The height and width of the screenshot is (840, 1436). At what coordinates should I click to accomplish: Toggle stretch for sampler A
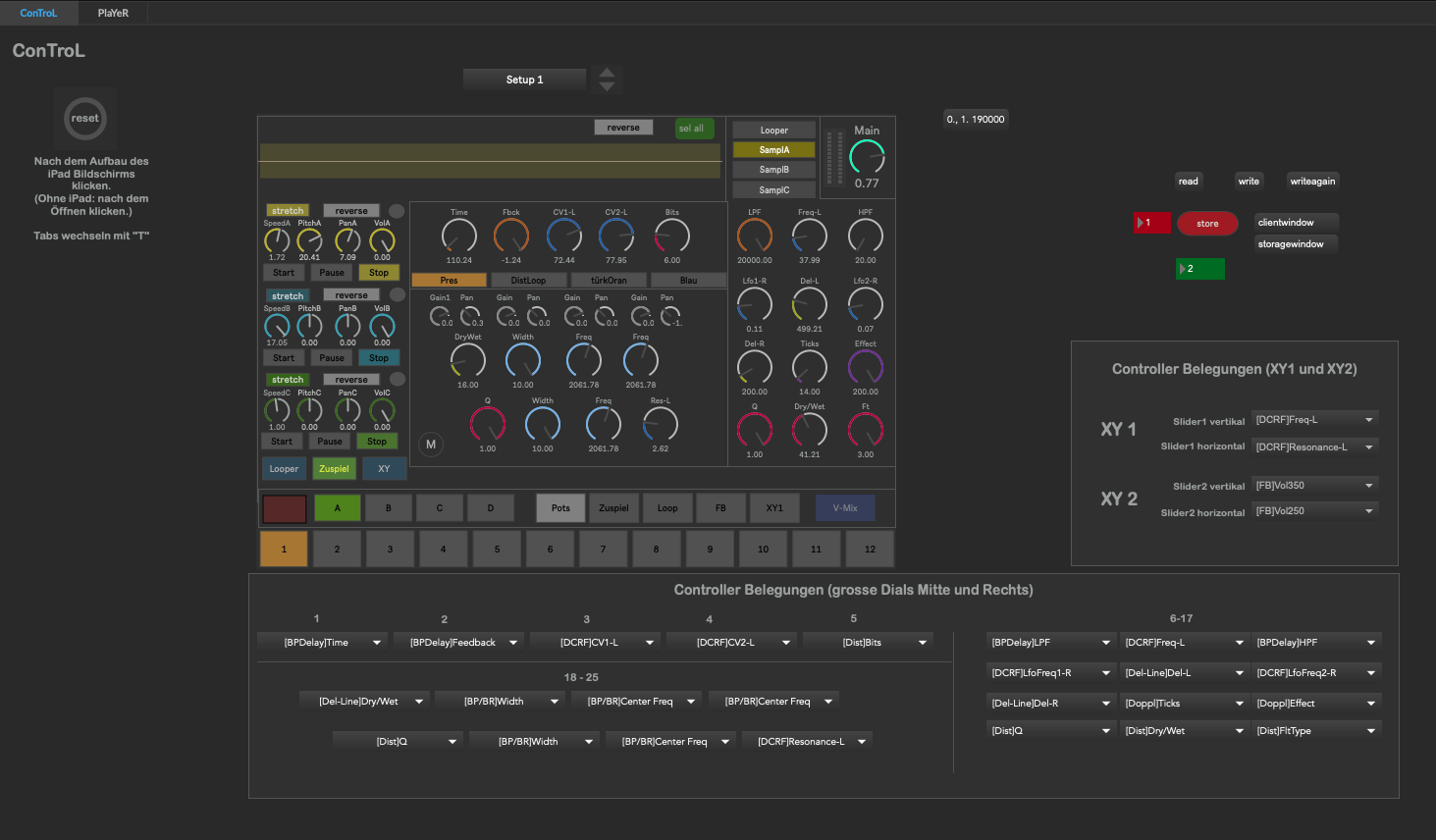pyautogui.click(x=288, y=211)
